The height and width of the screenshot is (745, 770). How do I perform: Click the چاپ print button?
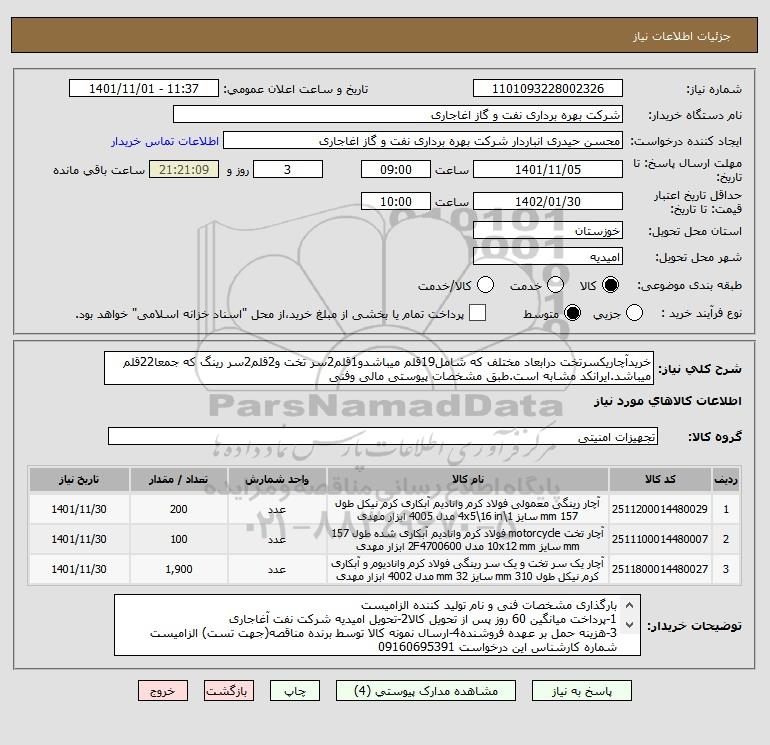295,691
